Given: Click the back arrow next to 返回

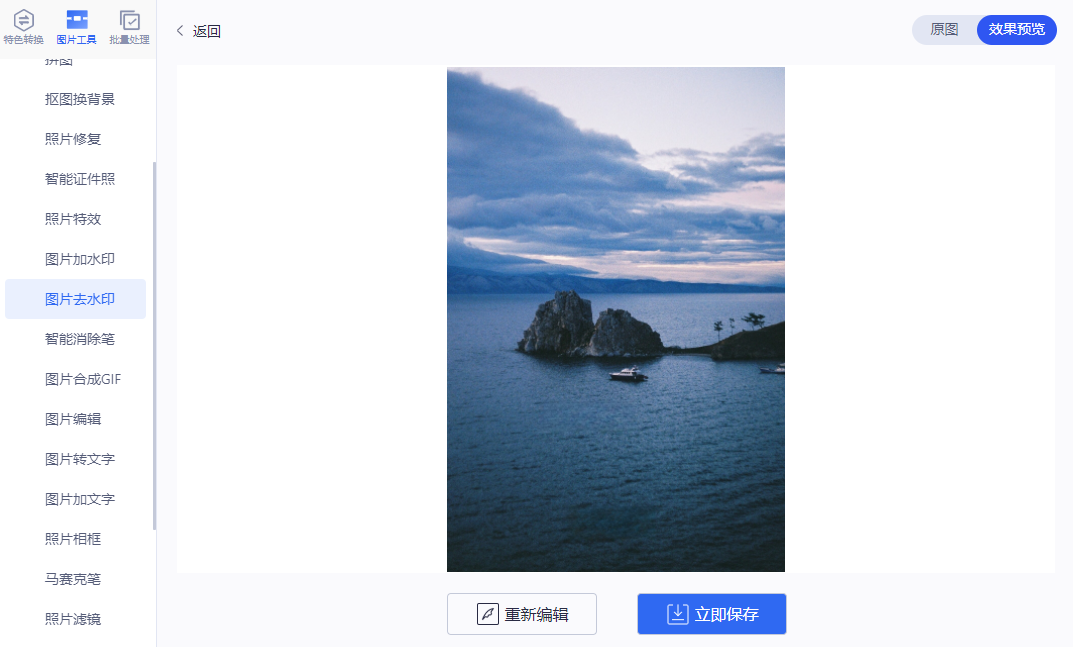Looking at the screenshot, I should point(180,31).
